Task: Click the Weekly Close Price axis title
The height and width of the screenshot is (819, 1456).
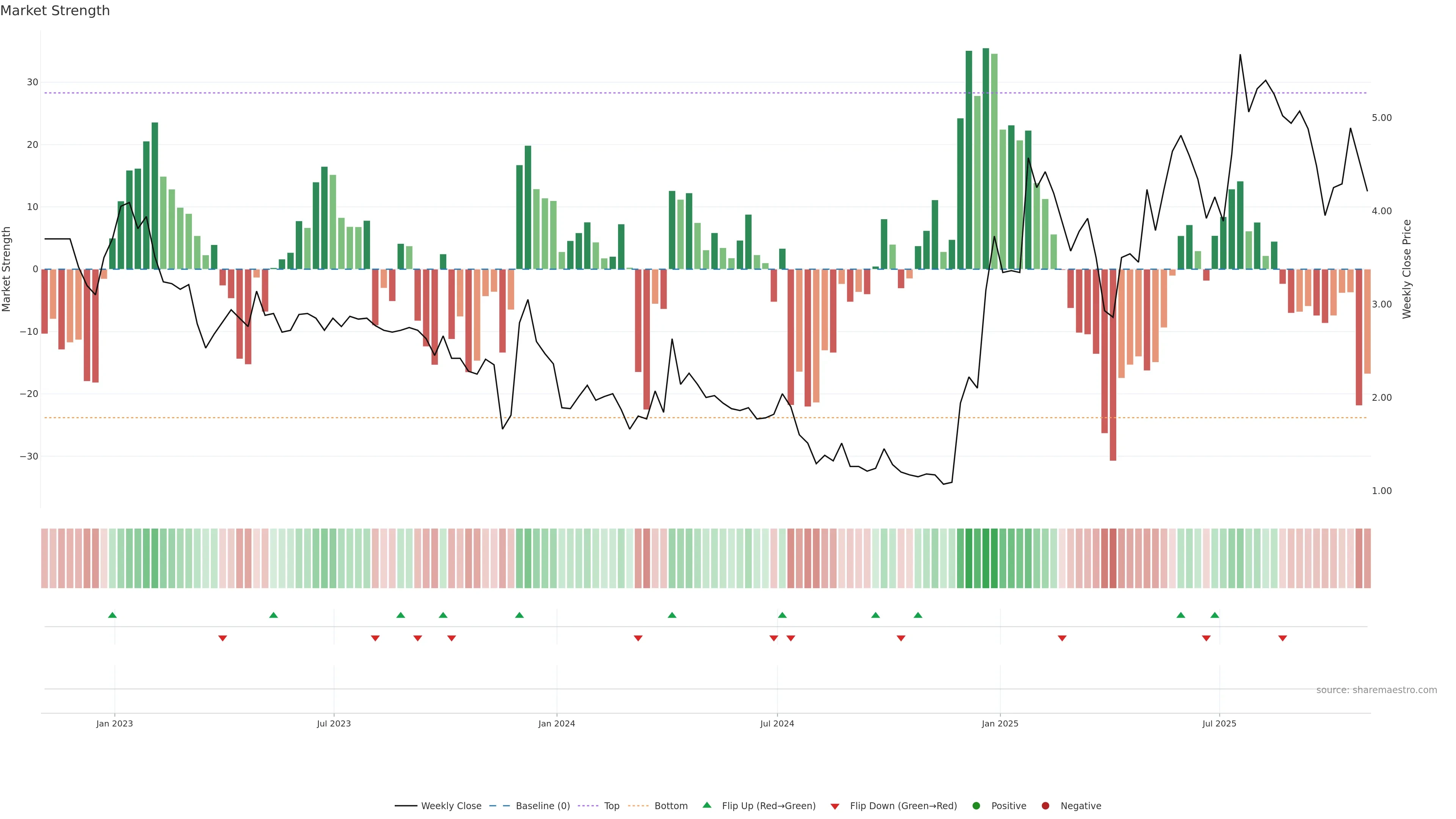Action: (x=1407, y=269)
